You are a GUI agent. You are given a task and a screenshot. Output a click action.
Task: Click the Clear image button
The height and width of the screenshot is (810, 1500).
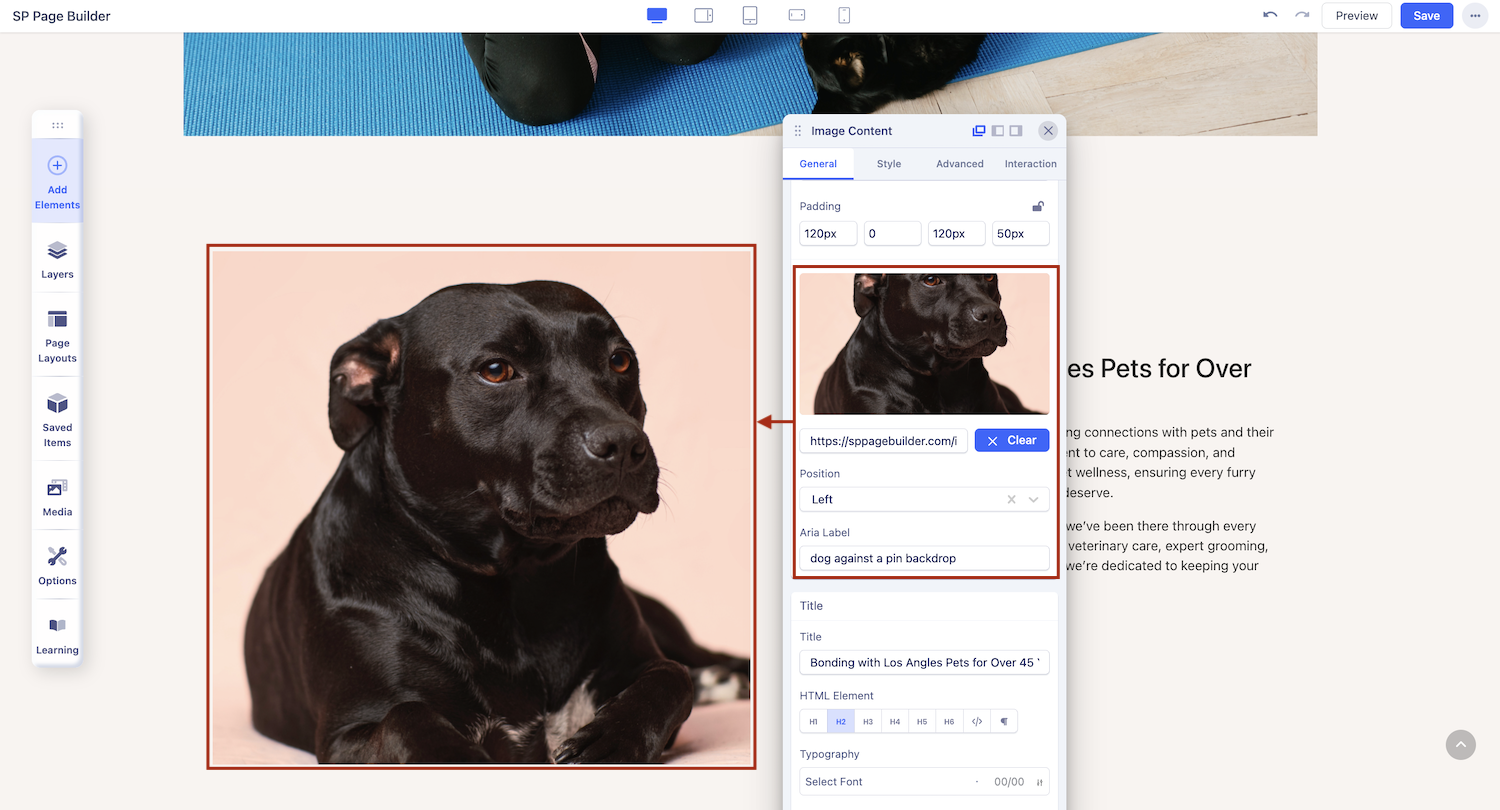coord(1012,440)
